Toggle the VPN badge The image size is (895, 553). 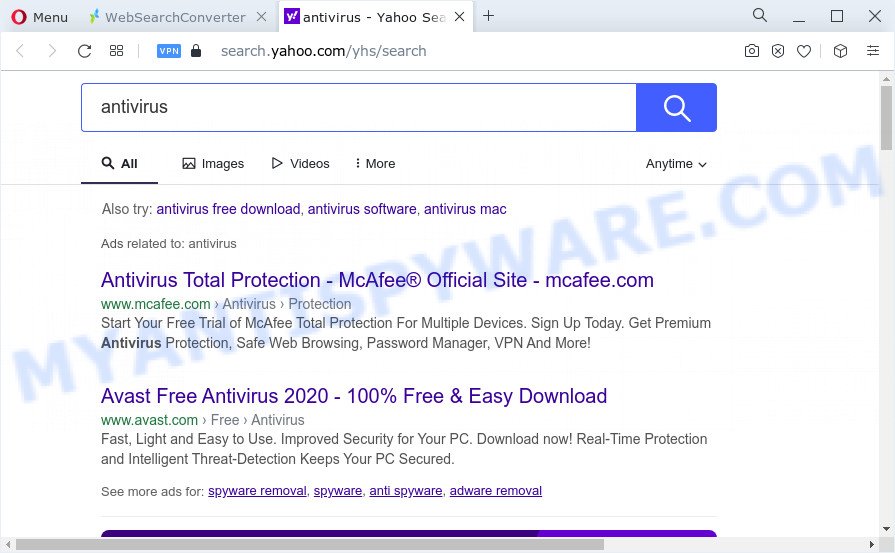[x=169, y=51]
